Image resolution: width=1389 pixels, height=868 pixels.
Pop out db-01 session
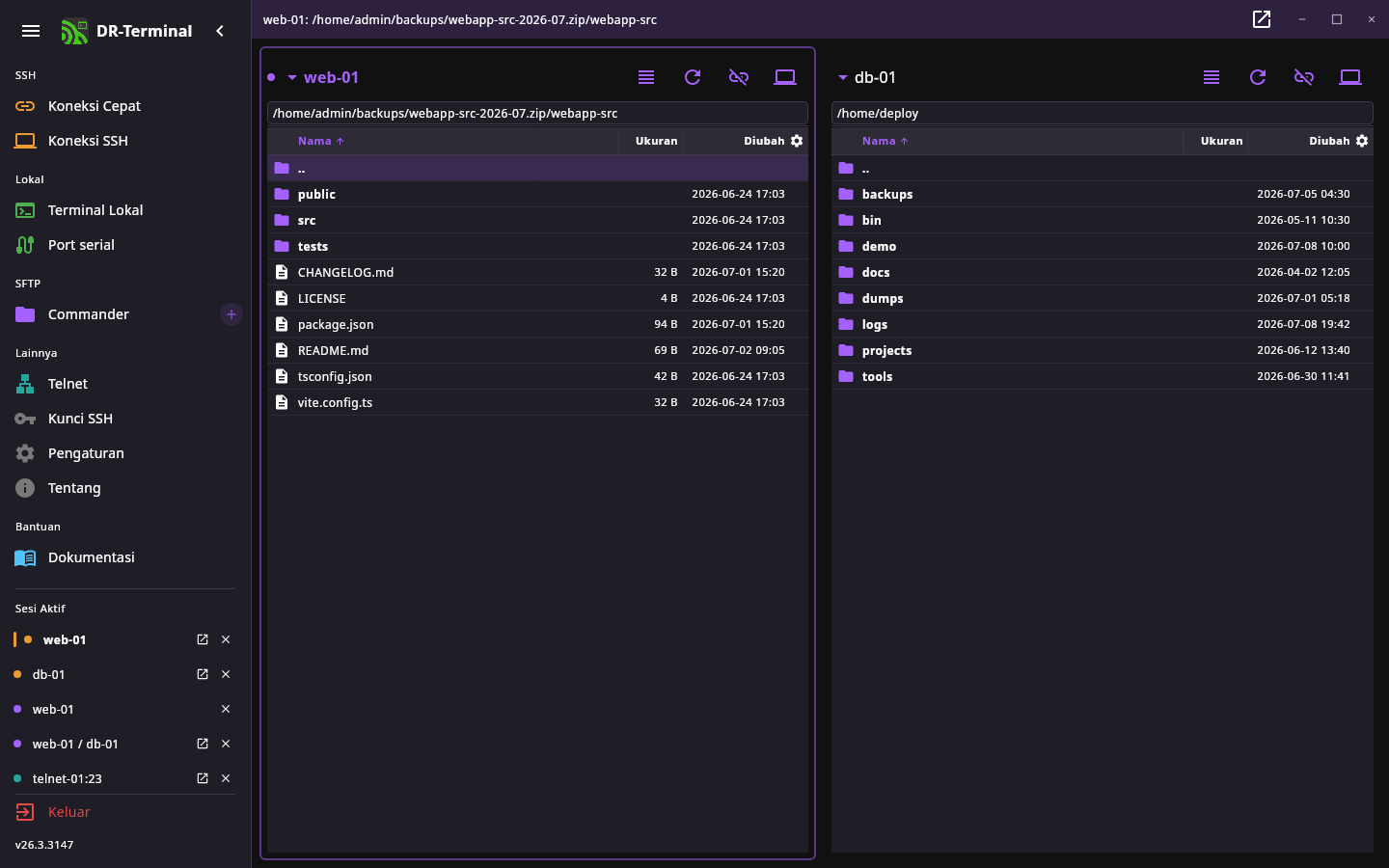tap(203, 674)
